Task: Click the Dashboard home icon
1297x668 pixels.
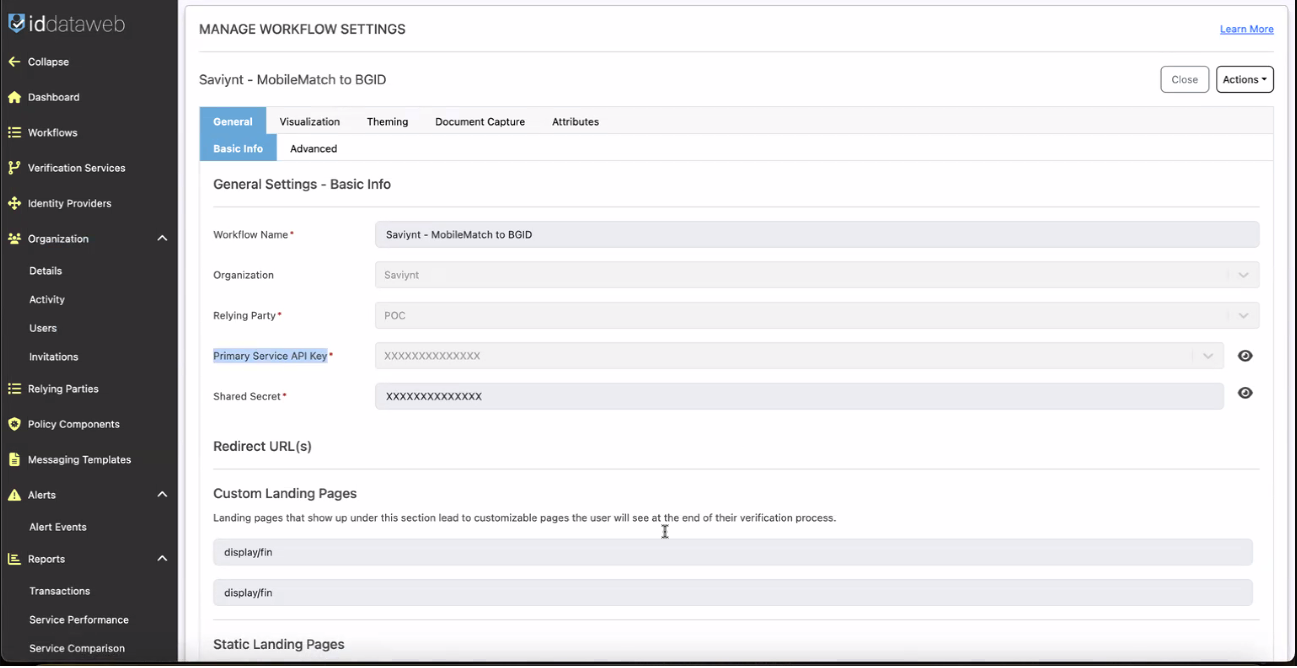Action: [14, 97]
